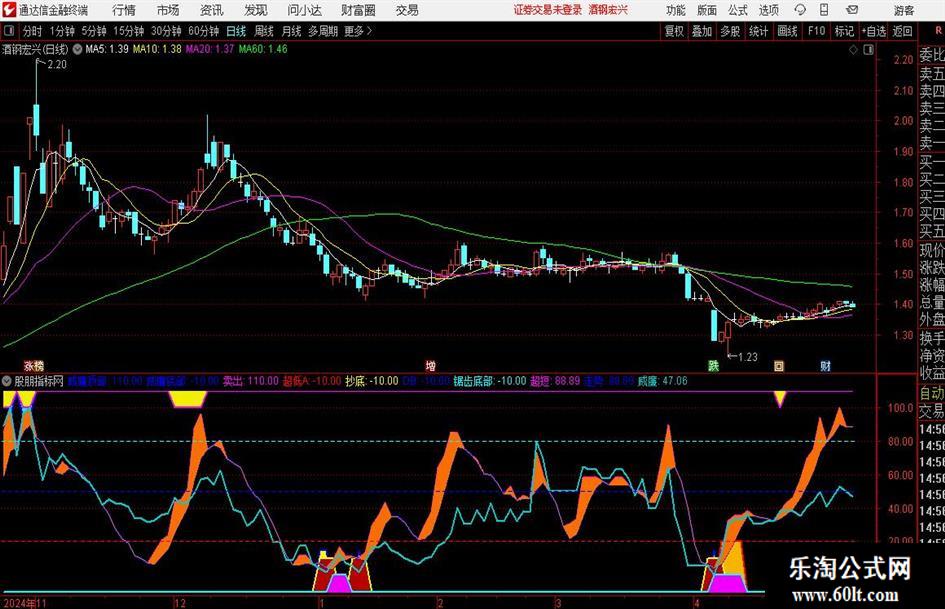Open the 选项 menu
Viewport: 945px width, 609px height.
coord(768,10)
